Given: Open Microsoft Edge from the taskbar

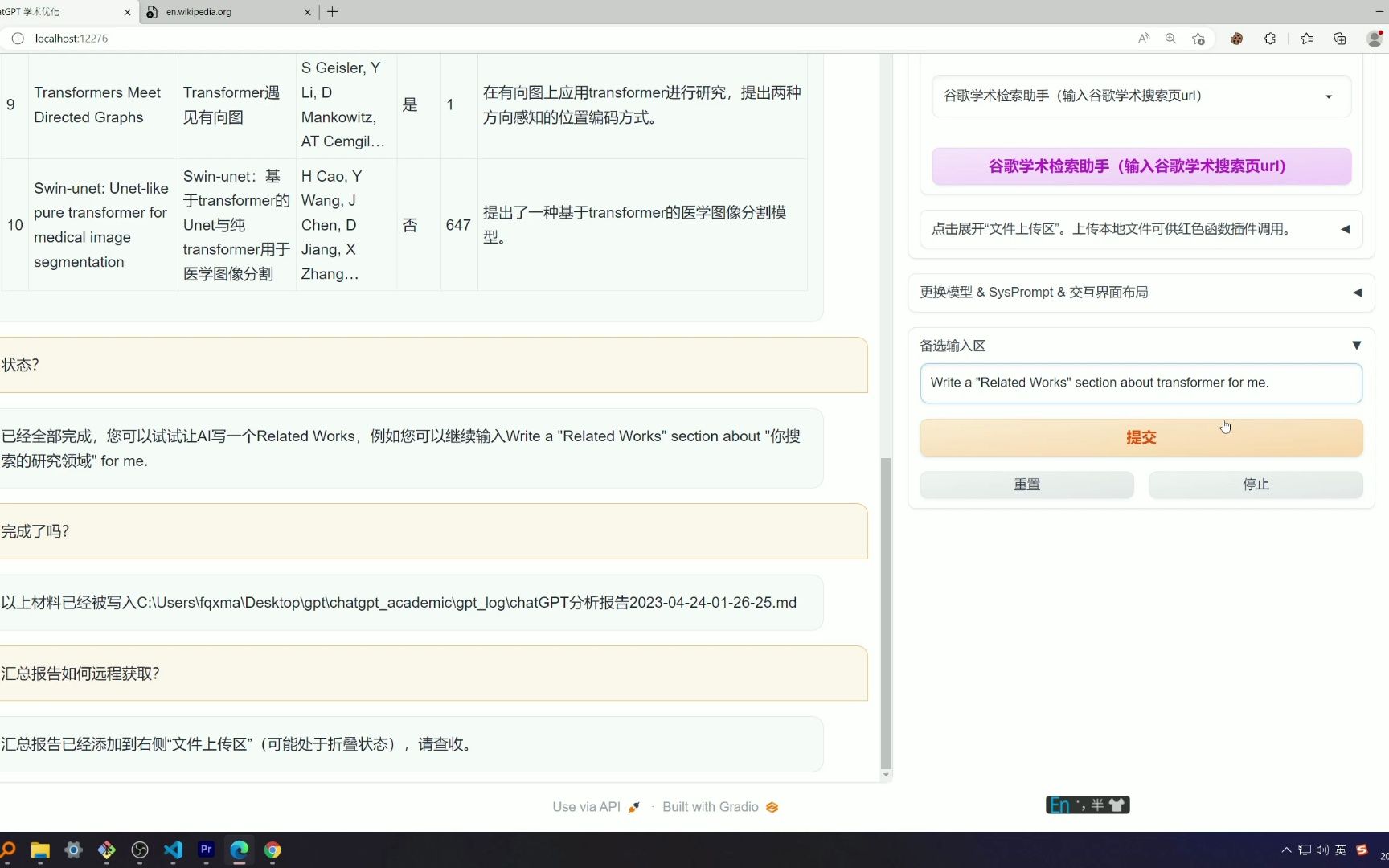Looking at the screenshot, I should pos(240,850).
